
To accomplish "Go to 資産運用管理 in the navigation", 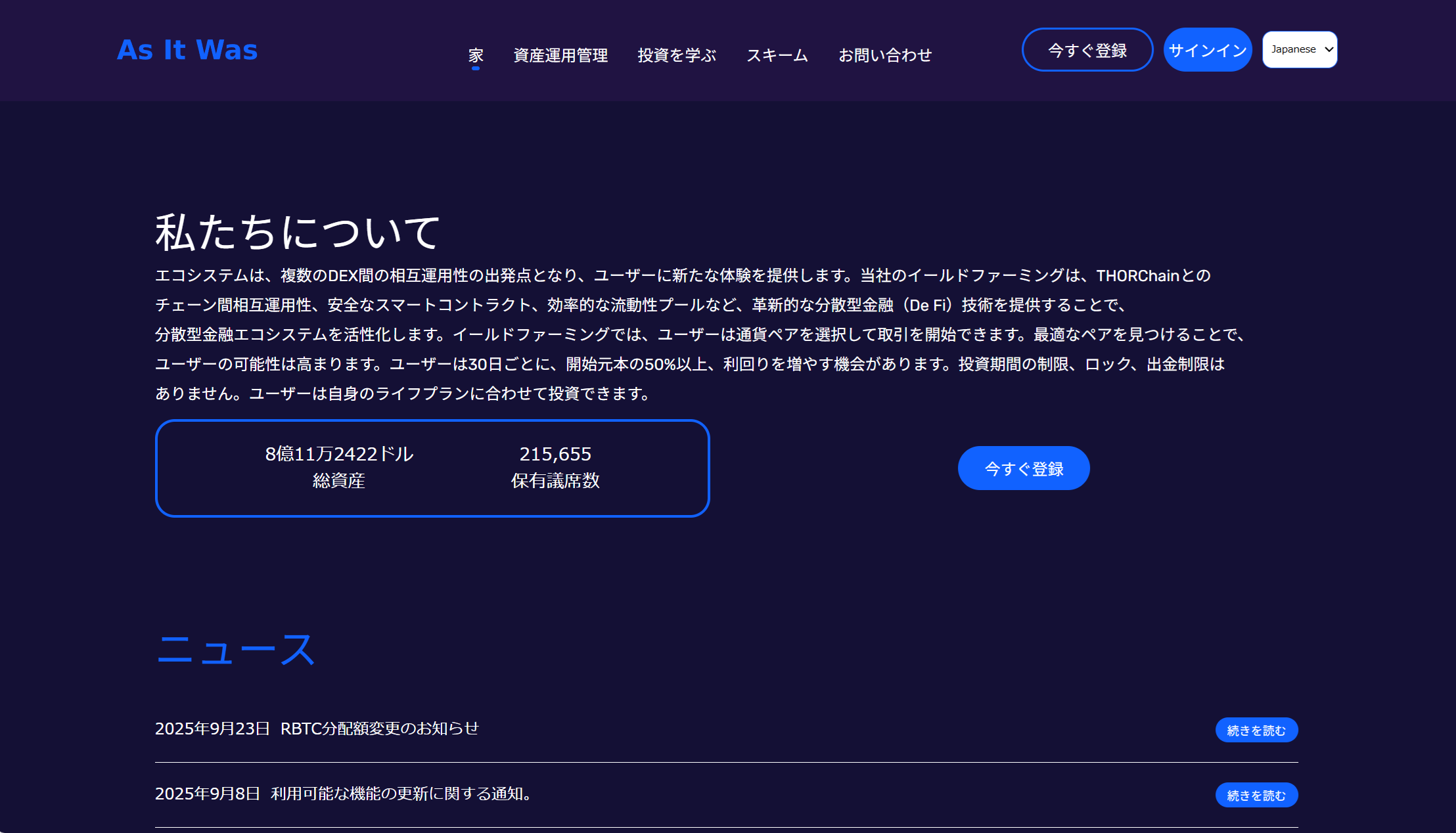I will point(560,55).
